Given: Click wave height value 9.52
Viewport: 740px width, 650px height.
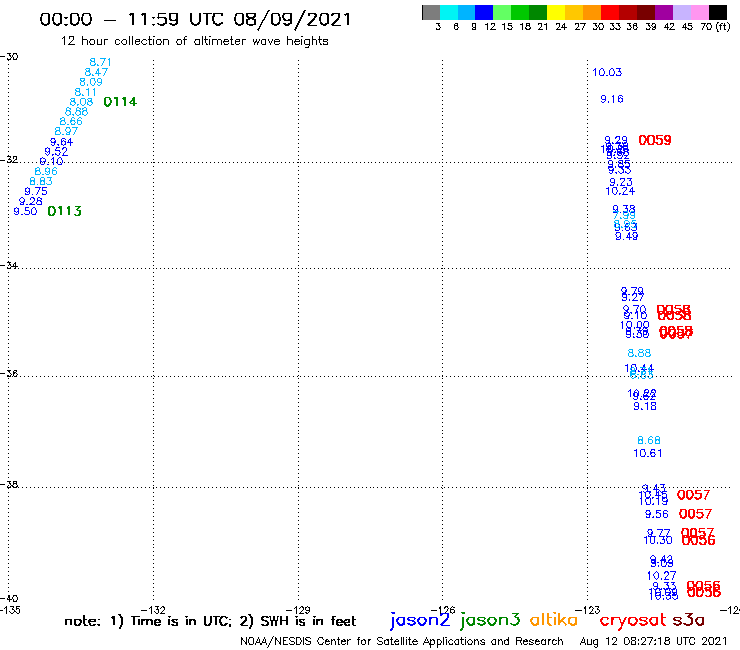Looking at the screenshot, I should [56, 152].
